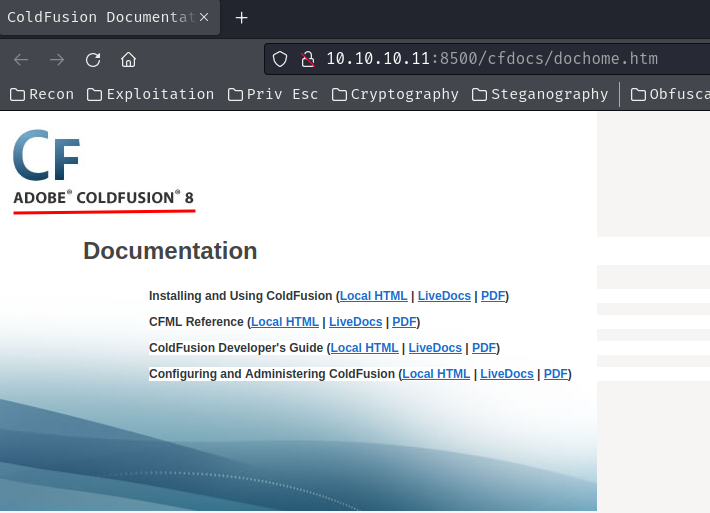Screen dimensions: 710x513
Task: Go to the browser home page icon
Action: pyautogui.click(x=129, y=59)
